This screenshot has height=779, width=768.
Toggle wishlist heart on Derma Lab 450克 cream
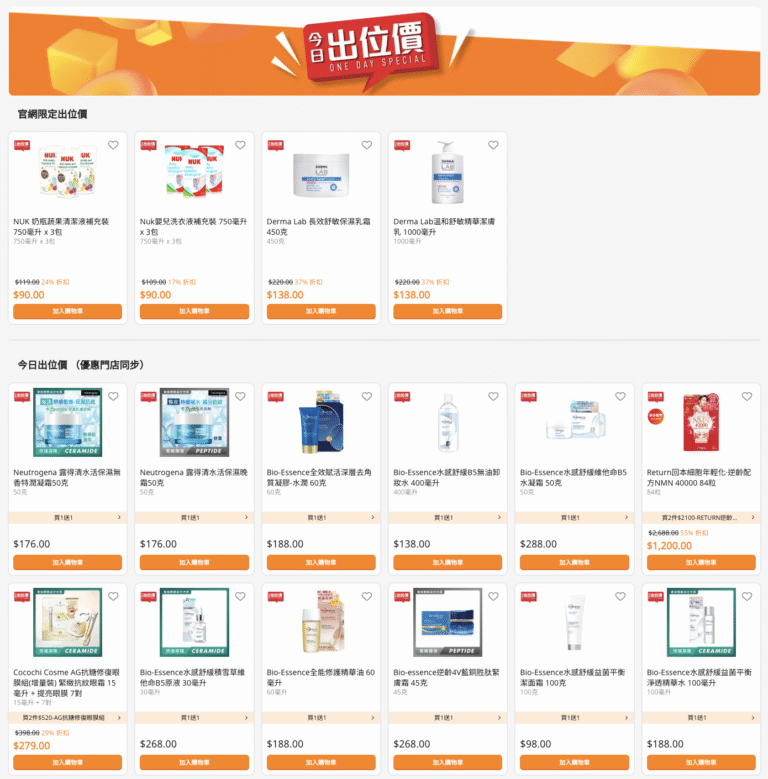click(367, 145)
